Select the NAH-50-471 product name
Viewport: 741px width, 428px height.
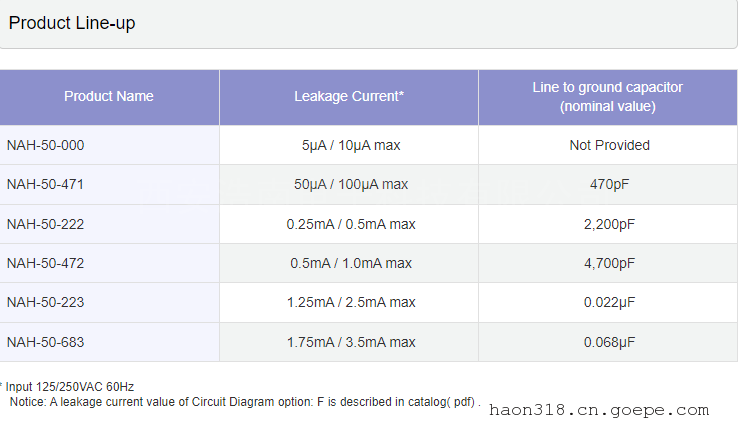pyautogui.click(x=45, y=184)
